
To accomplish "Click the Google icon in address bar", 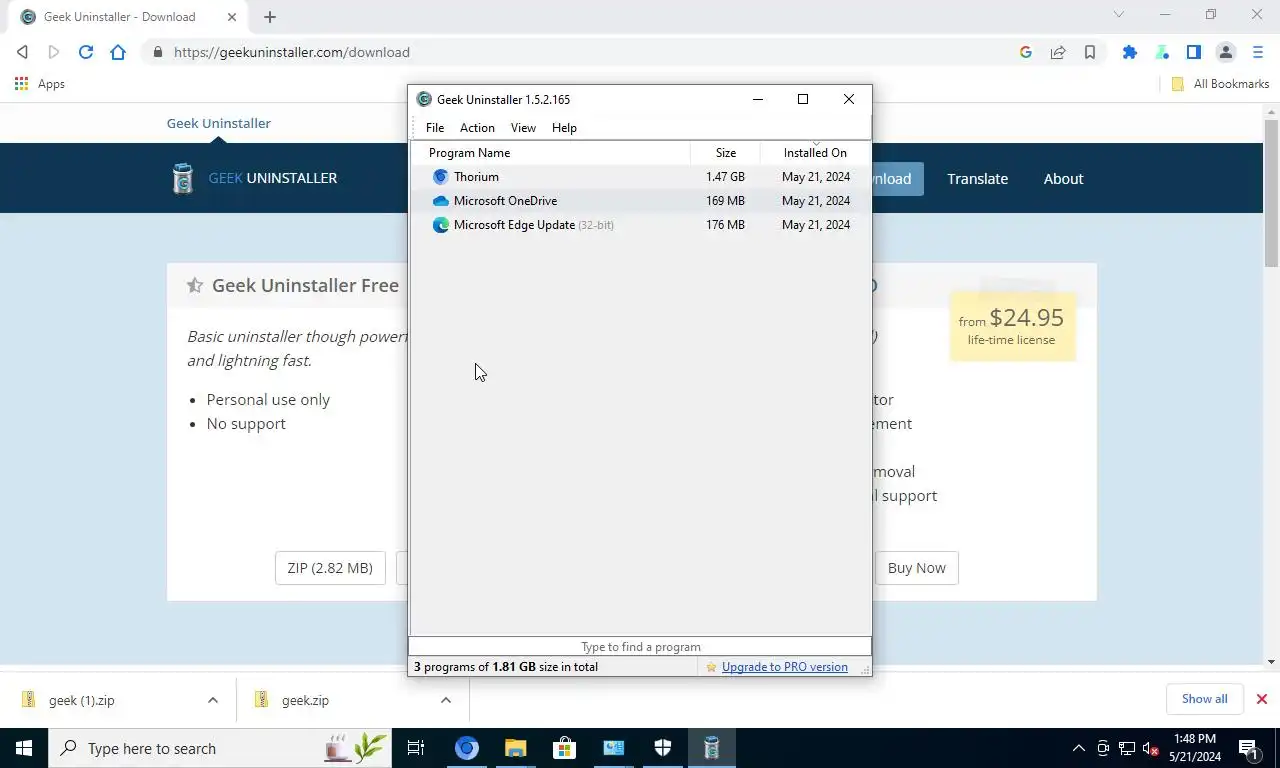I will tap(1026, 52).
